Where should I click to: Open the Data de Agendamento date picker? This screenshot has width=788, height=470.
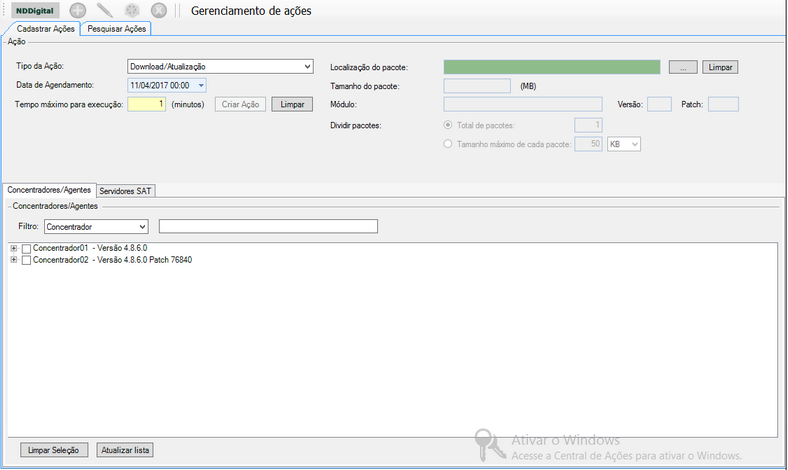tap(166, 85)
